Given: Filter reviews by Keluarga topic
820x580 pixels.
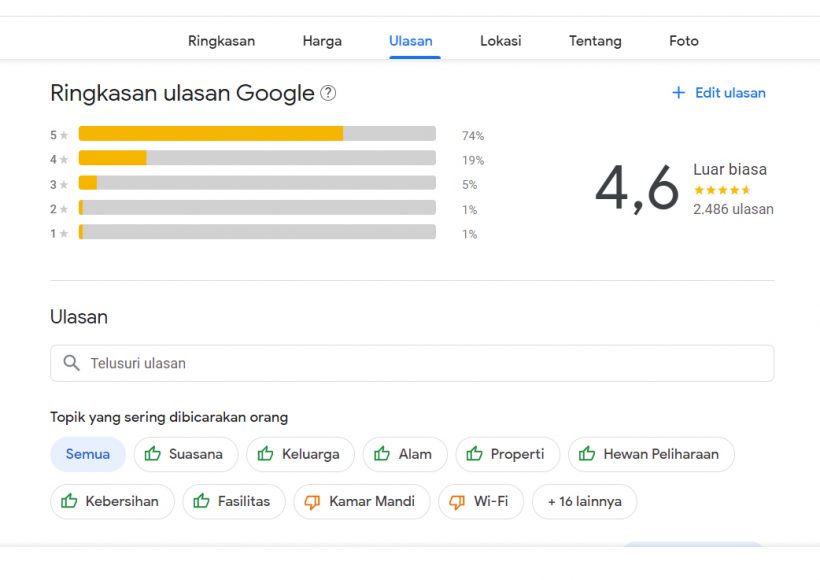Looking at the screenshot, I should click(x=300, y=454).
